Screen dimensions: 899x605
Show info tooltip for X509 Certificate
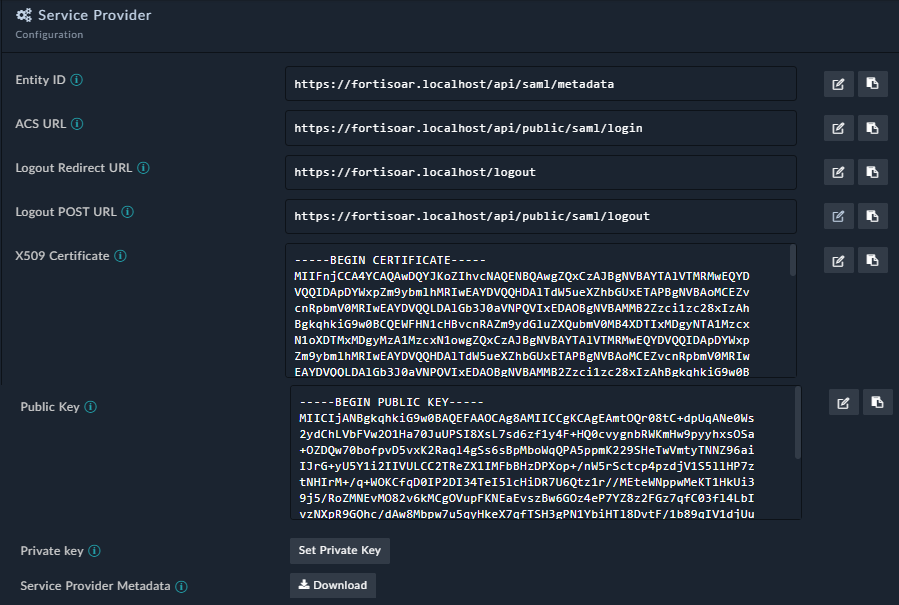point(121,256)
